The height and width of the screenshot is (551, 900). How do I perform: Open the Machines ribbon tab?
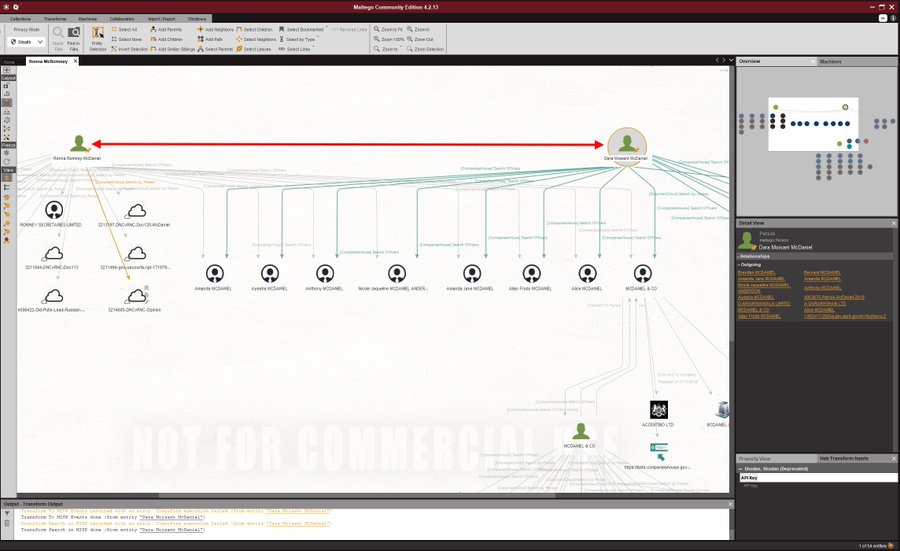[x=87, y=19]
